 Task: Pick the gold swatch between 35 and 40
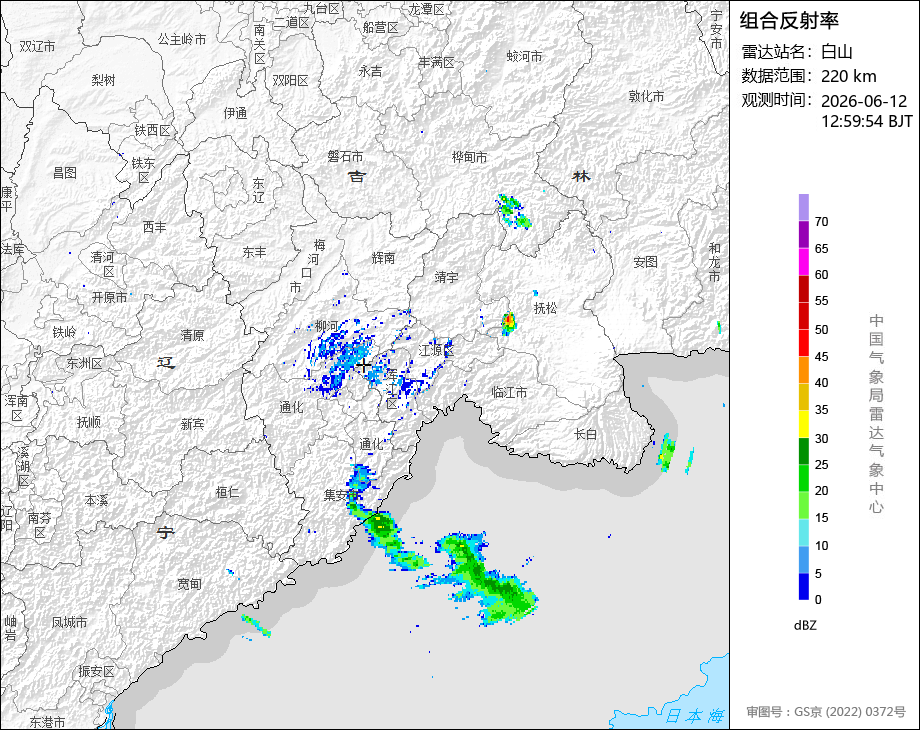point(803,396)
